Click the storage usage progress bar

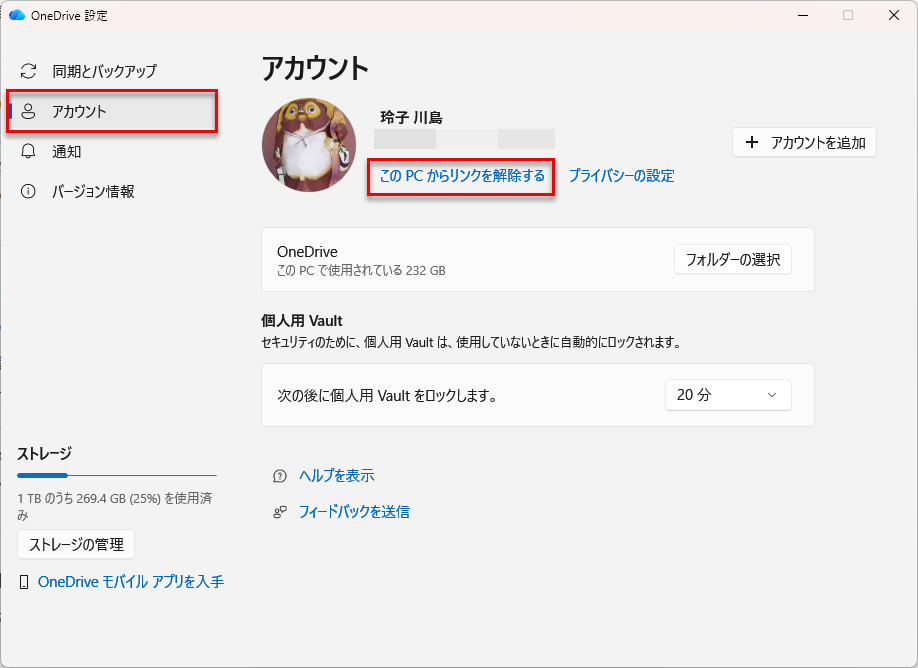pyautogui.click(x=116, y=475)
